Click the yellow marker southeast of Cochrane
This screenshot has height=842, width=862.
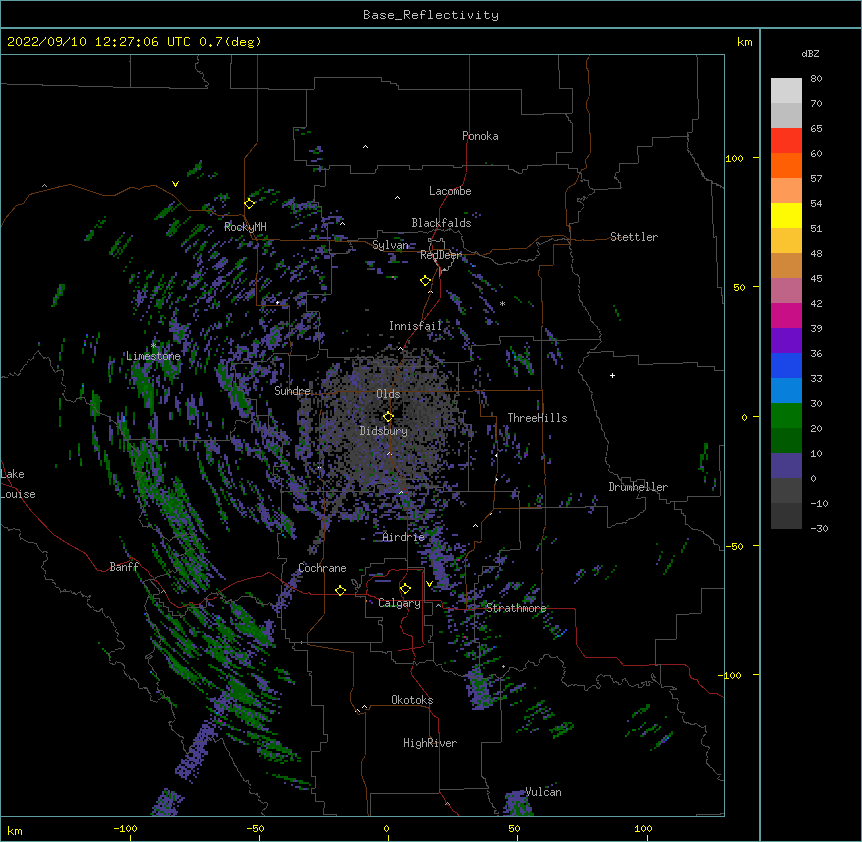340,590
